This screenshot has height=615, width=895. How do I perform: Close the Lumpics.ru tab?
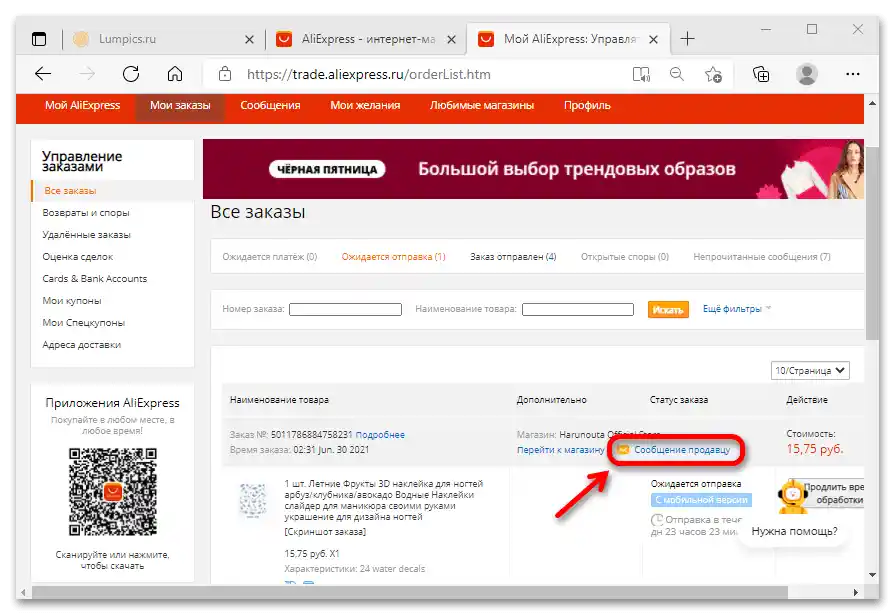pyautogui.click(x=249, y=39)
